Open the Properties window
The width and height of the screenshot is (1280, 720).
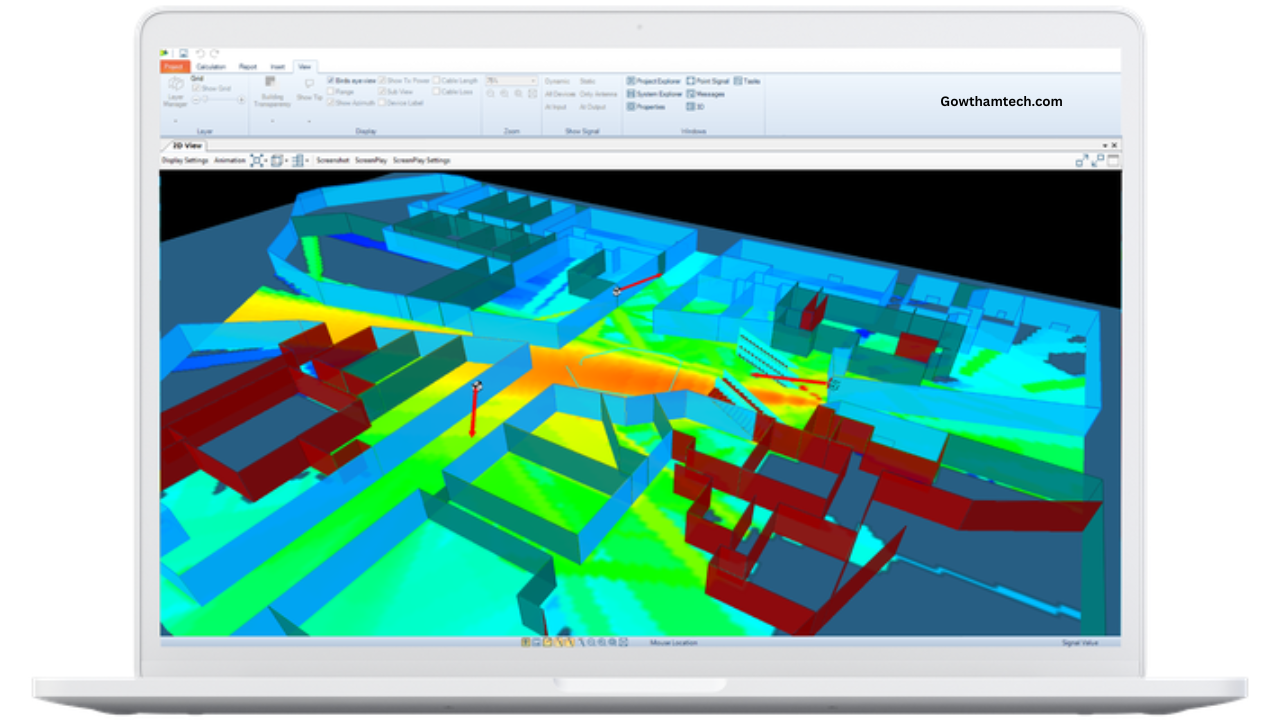647,106
